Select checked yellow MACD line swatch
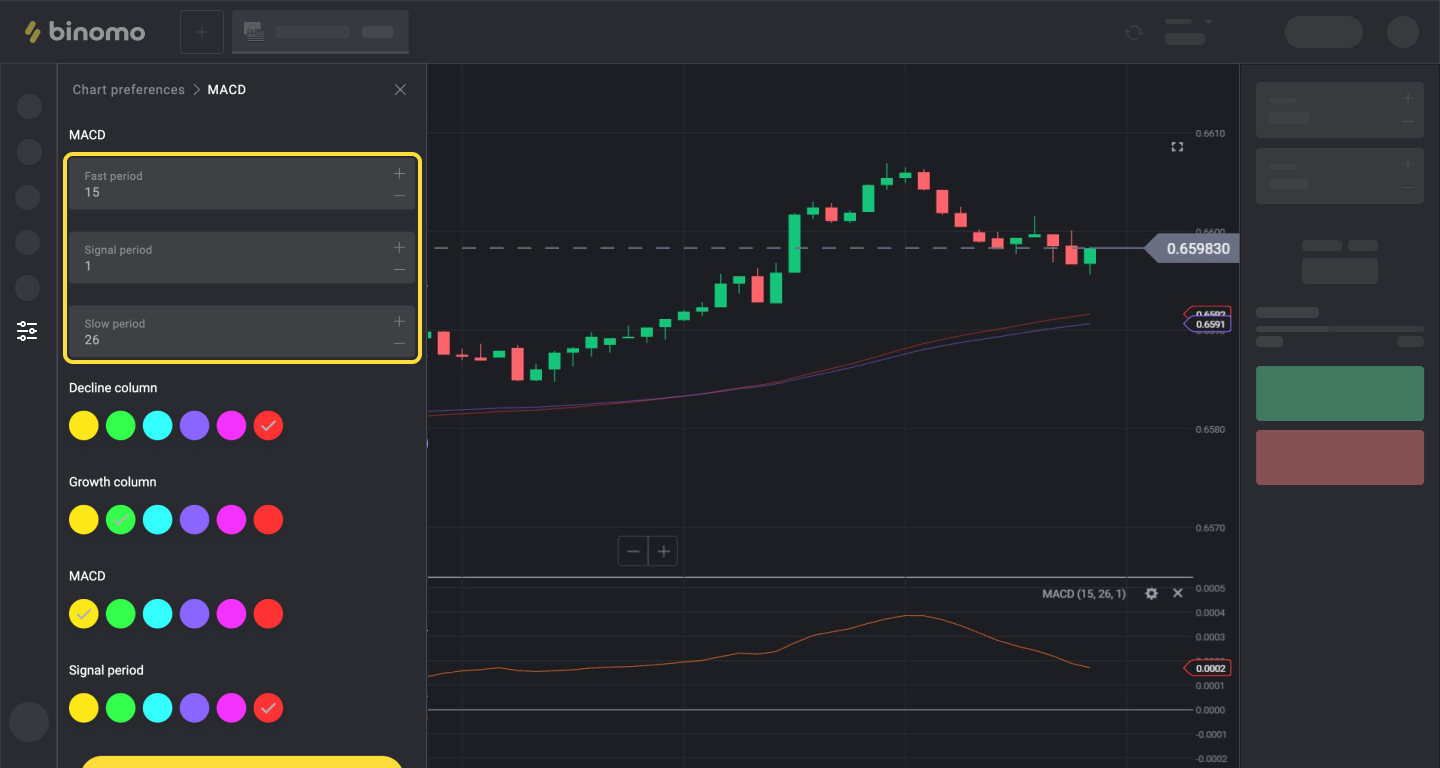This screenshot has width=1440, height=768. coord(84,614)
